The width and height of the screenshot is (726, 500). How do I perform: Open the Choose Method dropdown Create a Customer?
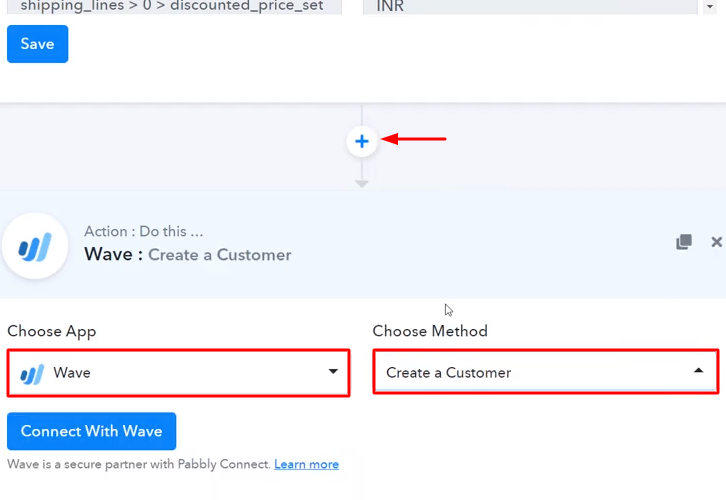(x=546, y=372)
